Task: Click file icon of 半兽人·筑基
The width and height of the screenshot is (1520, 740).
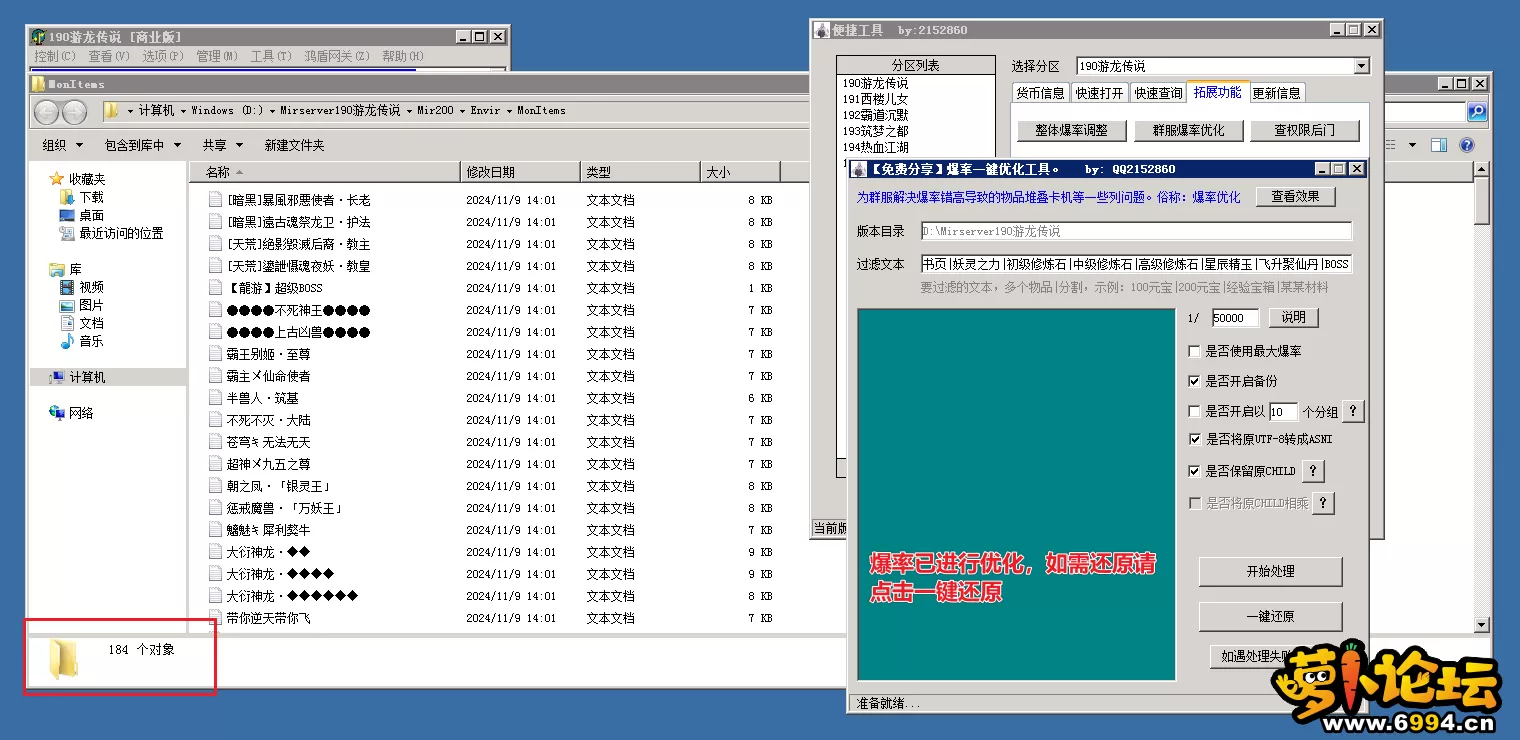Action: (x=215, y=397)
